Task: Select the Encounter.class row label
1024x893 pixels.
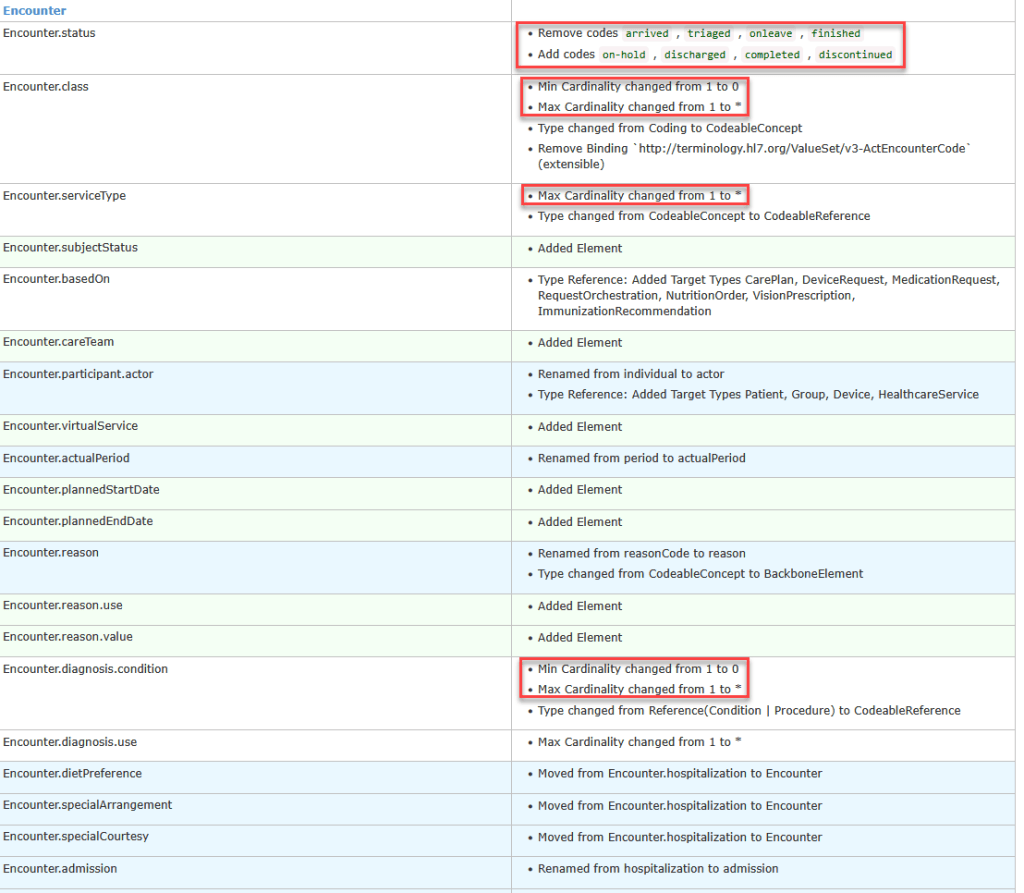Action: 46,86
